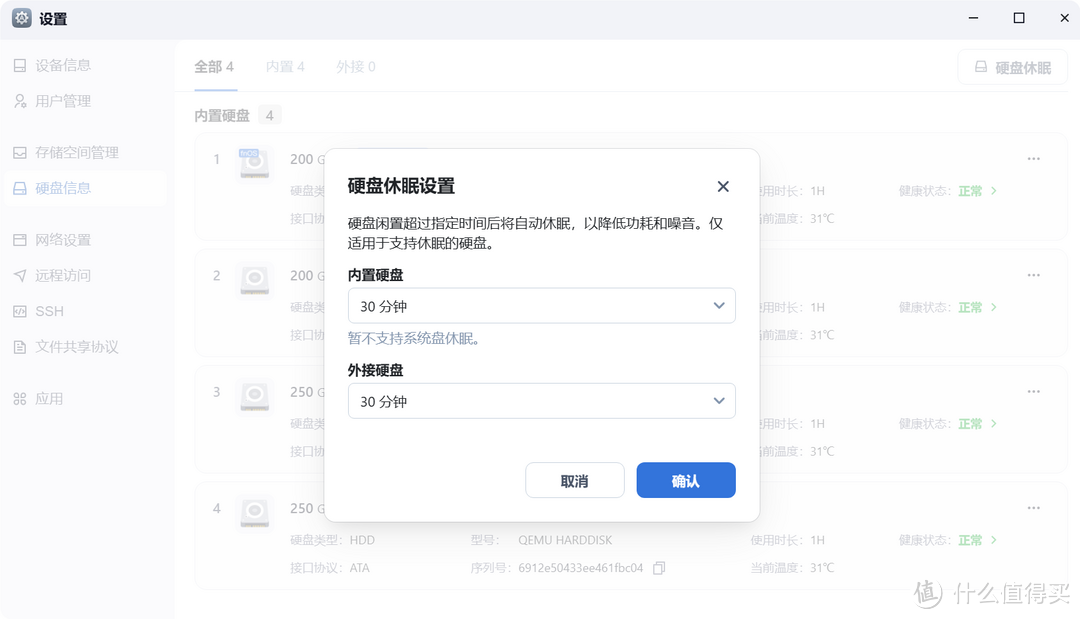
Task: Open the 内置硬盘 sleep time dropdown
Action: tap(541, 306)
